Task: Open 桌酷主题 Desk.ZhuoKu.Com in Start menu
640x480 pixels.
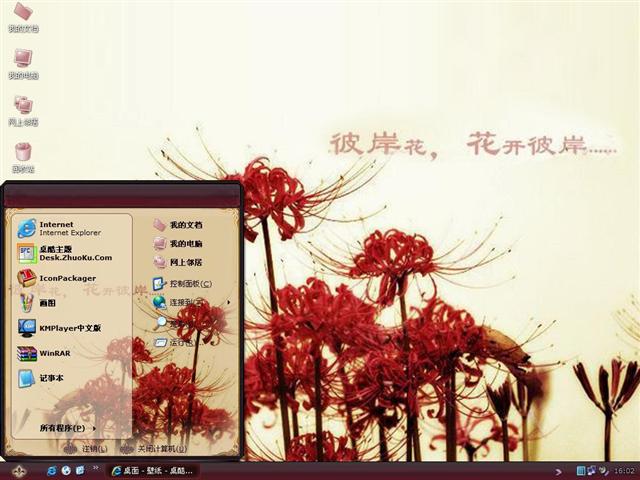Action: click(x=64, y=253)
